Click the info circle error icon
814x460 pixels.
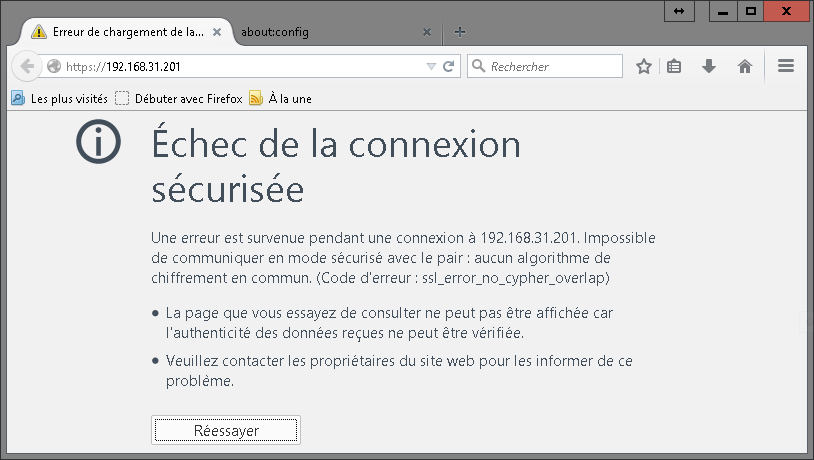click(x=98, y=141)
